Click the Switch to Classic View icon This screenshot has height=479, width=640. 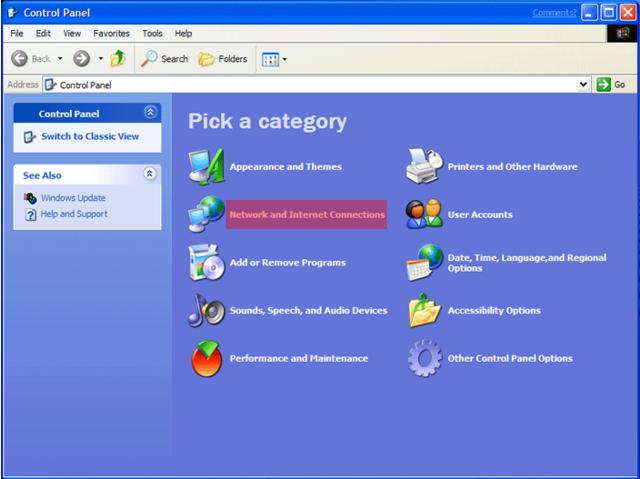point(30,137)
